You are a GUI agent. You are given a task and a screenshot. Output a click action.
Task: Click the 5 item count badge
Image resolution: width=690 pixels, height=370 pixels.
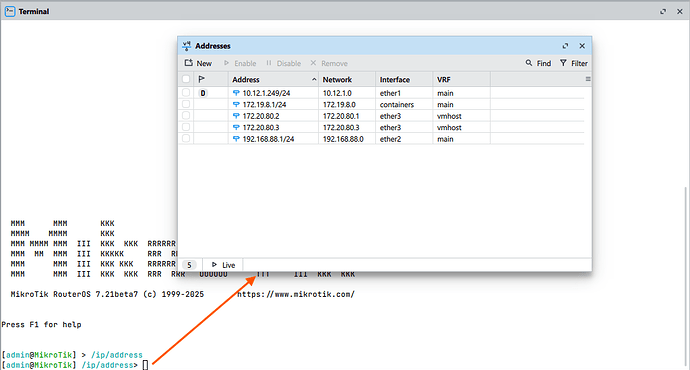(x=189, y=265)
